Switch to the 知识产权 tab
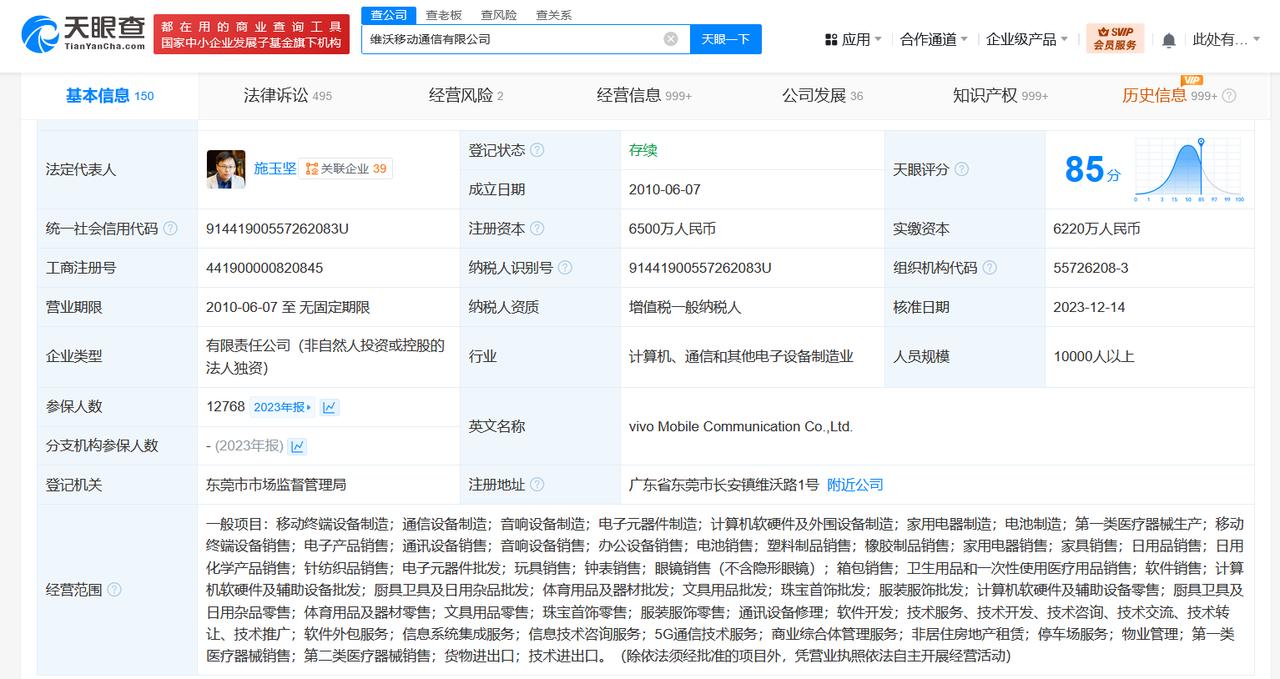Image resolution: width=1280 pixels, height=679 pixels. [1000, 96]
